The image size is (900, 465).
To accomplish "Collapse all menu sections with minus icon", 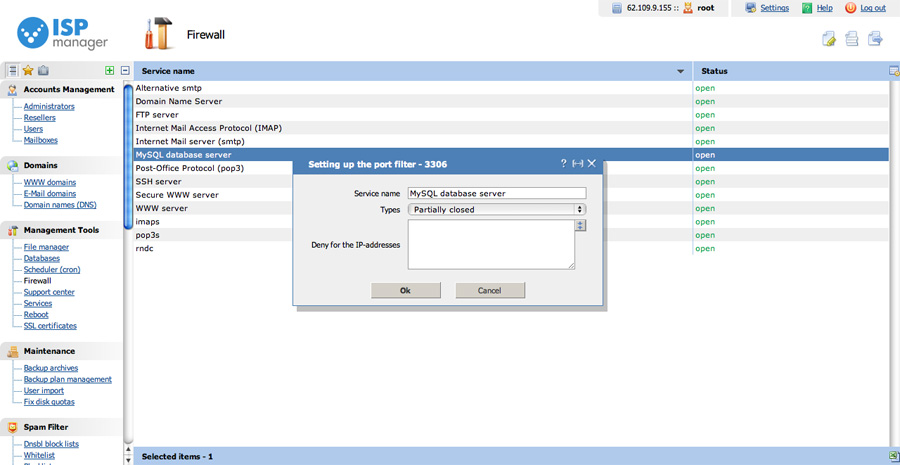I will [x=125, y=71].
